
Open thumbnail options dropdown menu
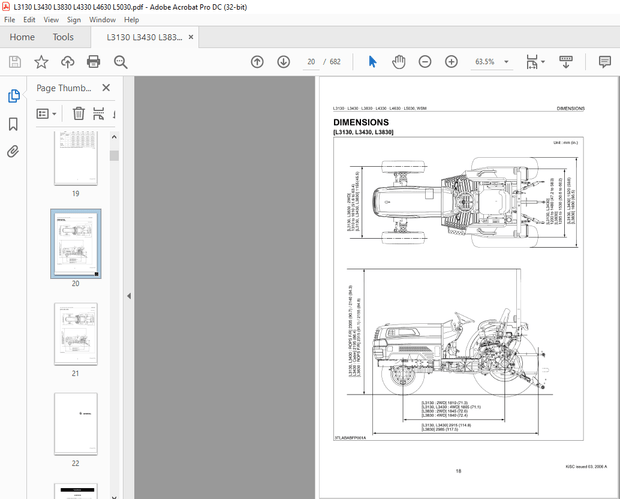pyautogui.click(x=46, y=114)
